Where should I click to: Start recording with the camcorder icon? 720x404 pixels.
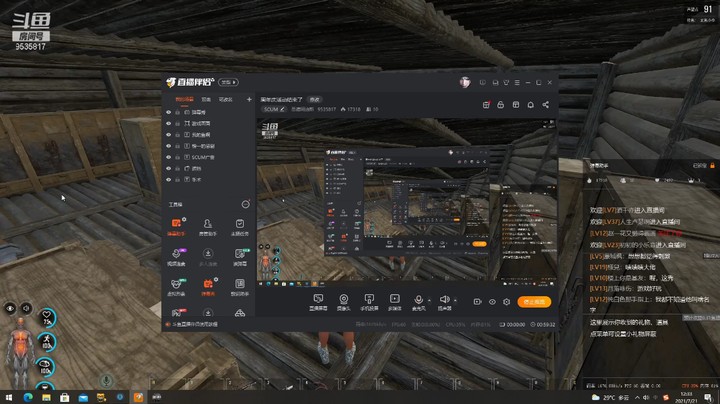click(478, 302)
